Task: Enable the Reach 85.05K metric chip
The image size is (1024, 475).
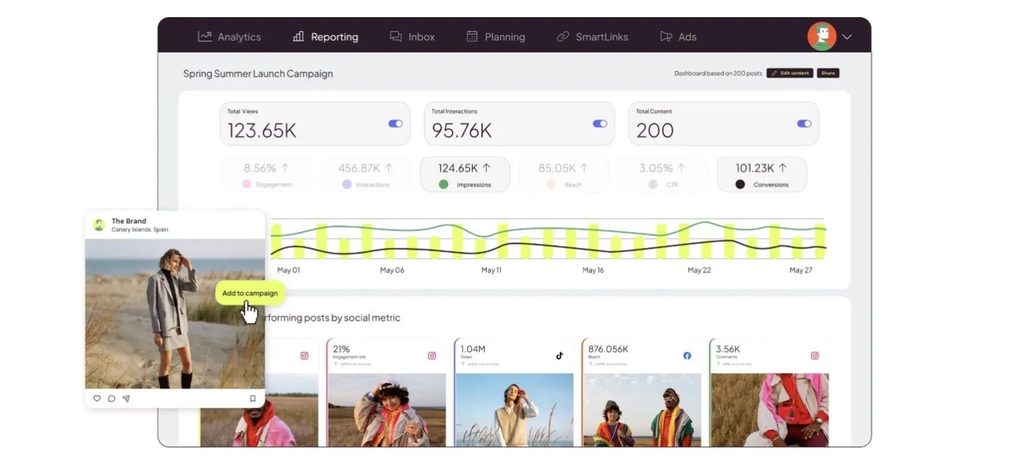Action: click(x=564, y=175)
